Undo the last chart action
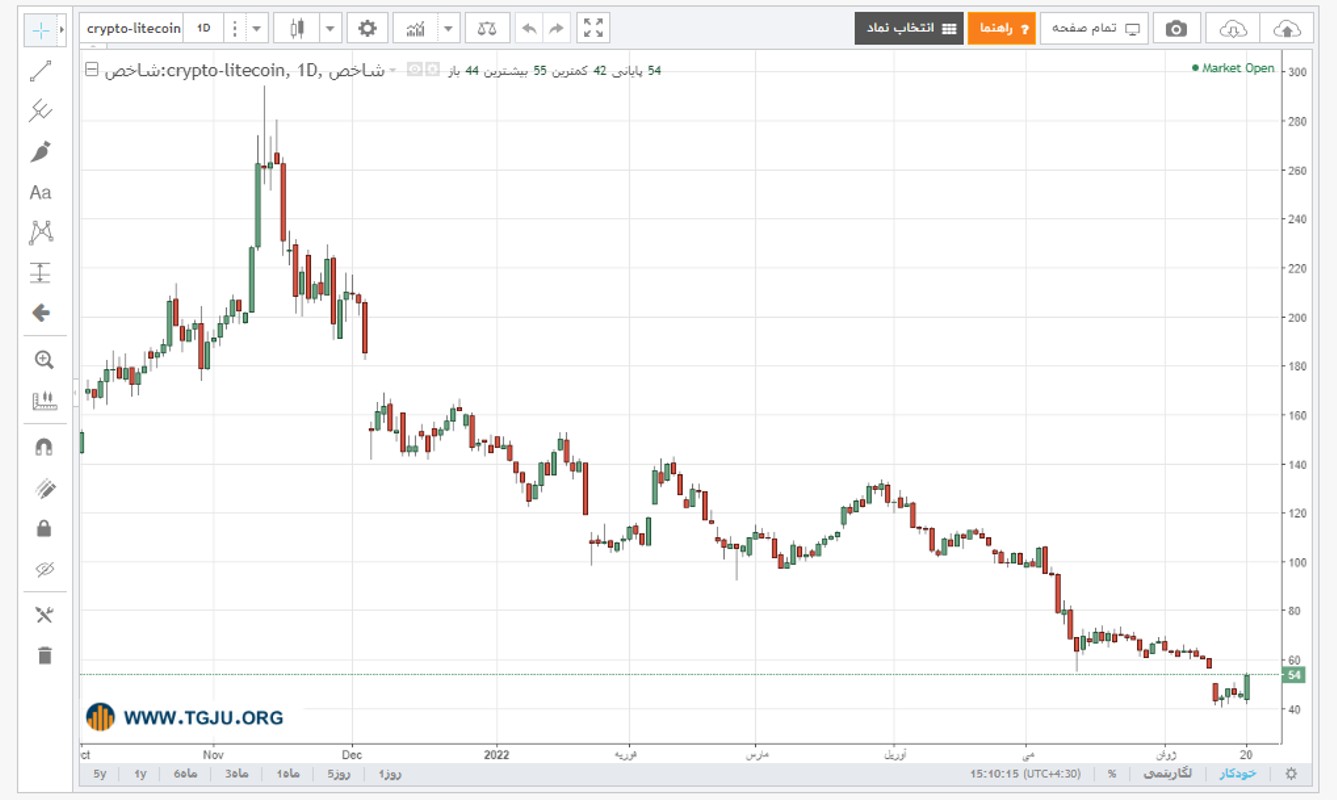This screenshot has width=1337, height=800. tap(529, 28)
